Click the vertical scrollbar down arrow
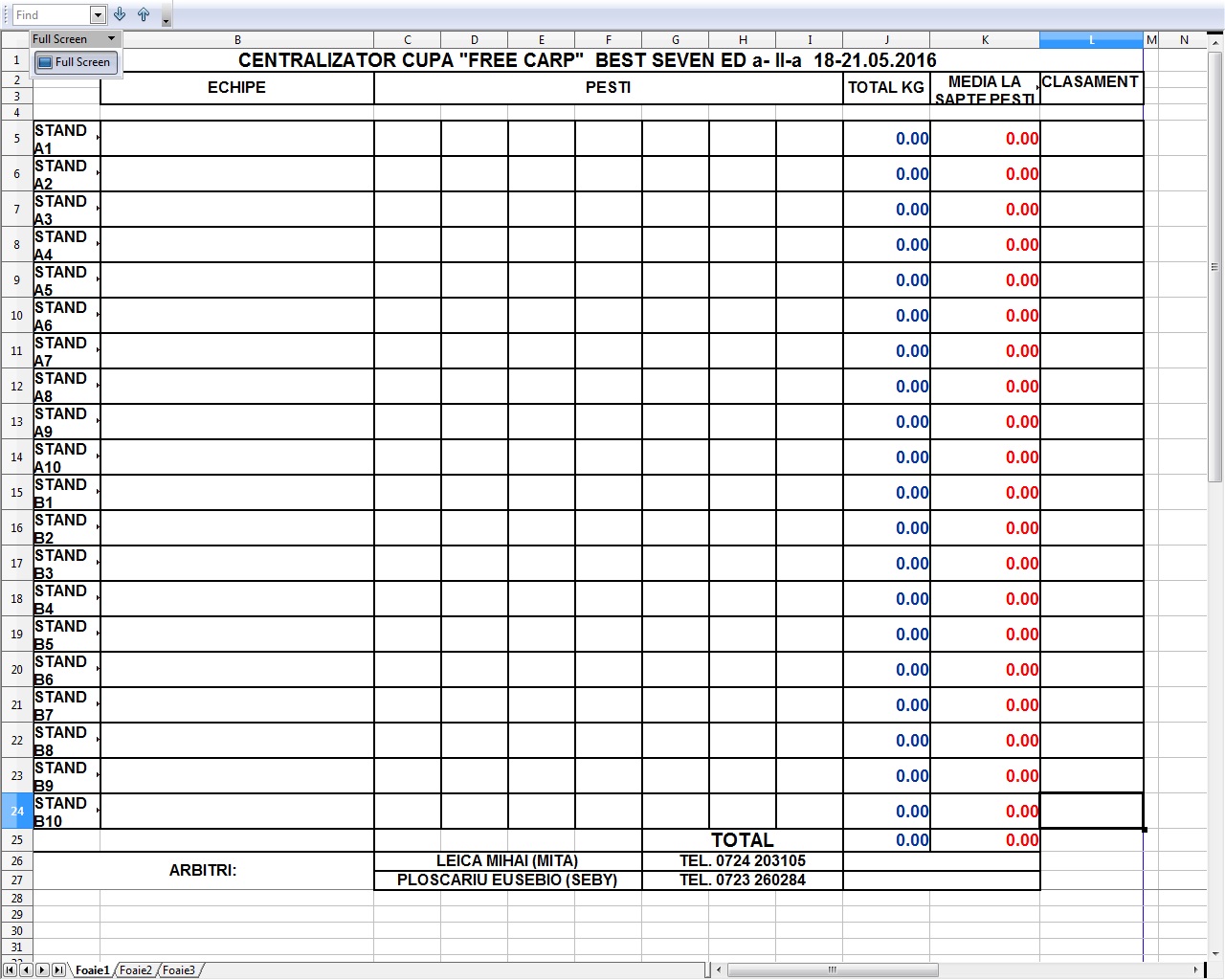Screen dimensions: 1225x980 pos(1216,953)
